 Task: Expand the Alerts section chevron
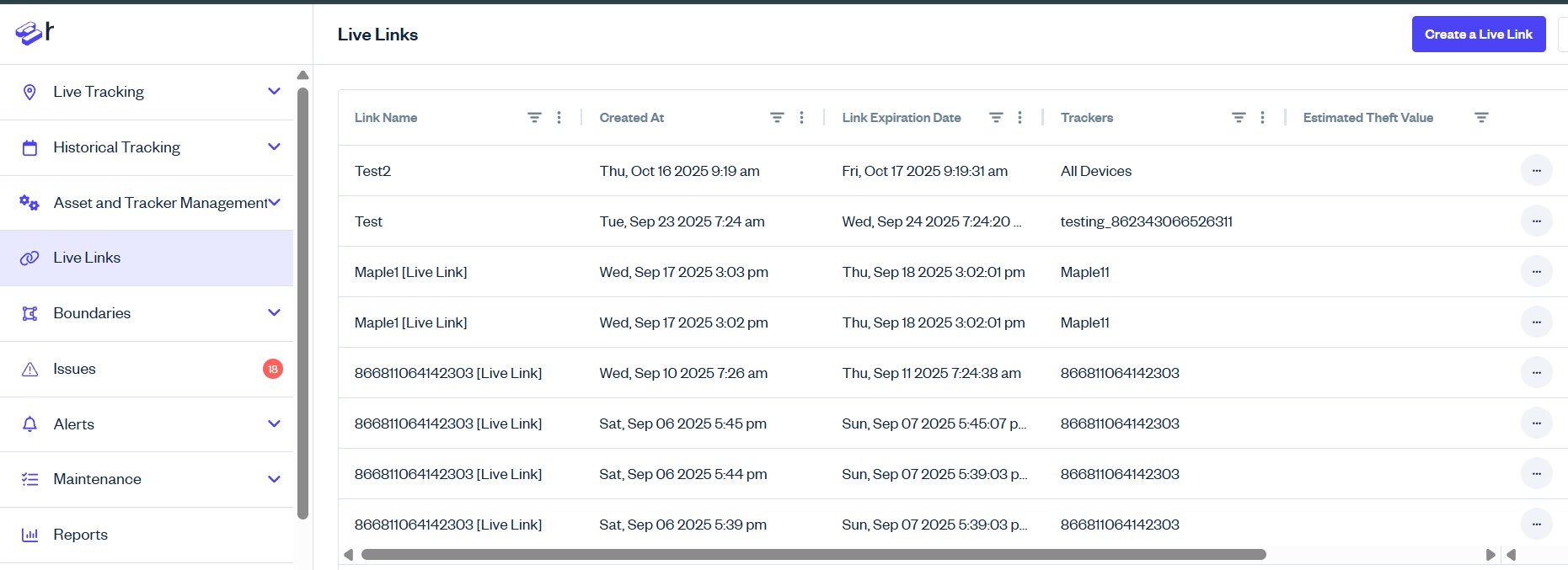click(x=274, y=424)
